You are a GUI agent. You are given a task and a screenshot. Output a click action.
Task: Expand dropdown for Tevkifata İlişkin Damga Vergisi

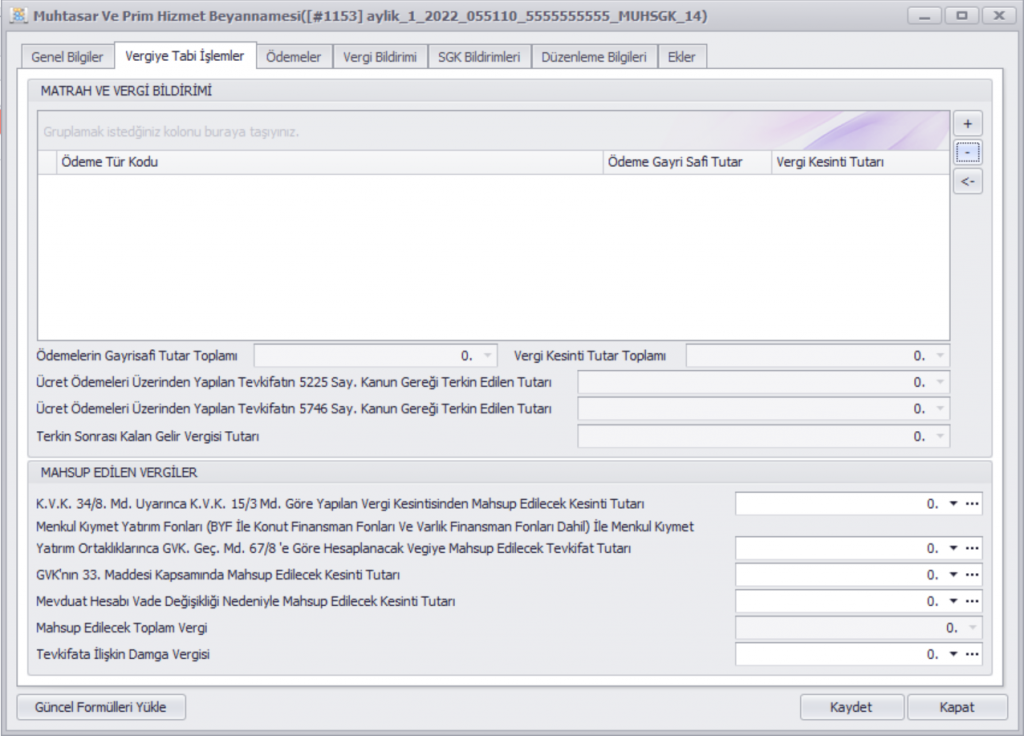(x=953, y=654)
